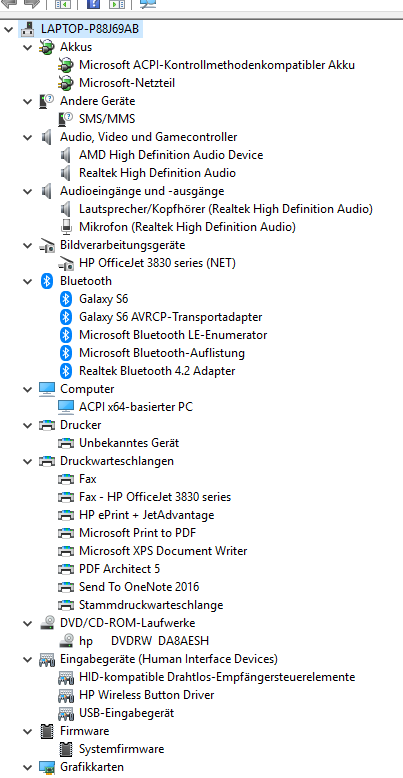Click the SMS/MMS unknown device icon

tap(66, 119)
